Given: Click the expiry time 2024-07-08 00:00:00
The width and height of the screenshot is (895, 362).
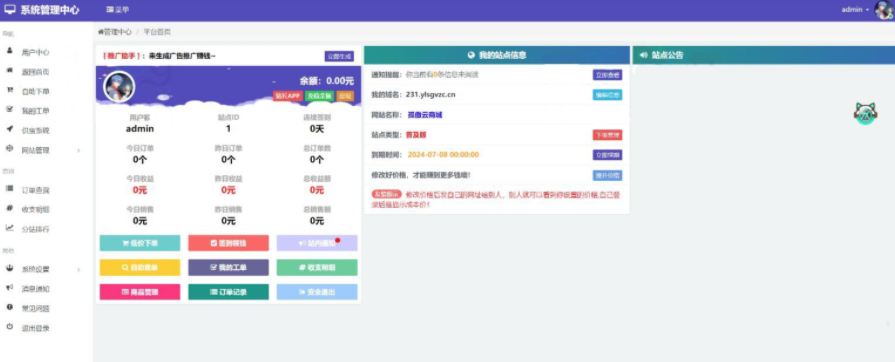Looking at the screenshot, I should tap(444, 155).
